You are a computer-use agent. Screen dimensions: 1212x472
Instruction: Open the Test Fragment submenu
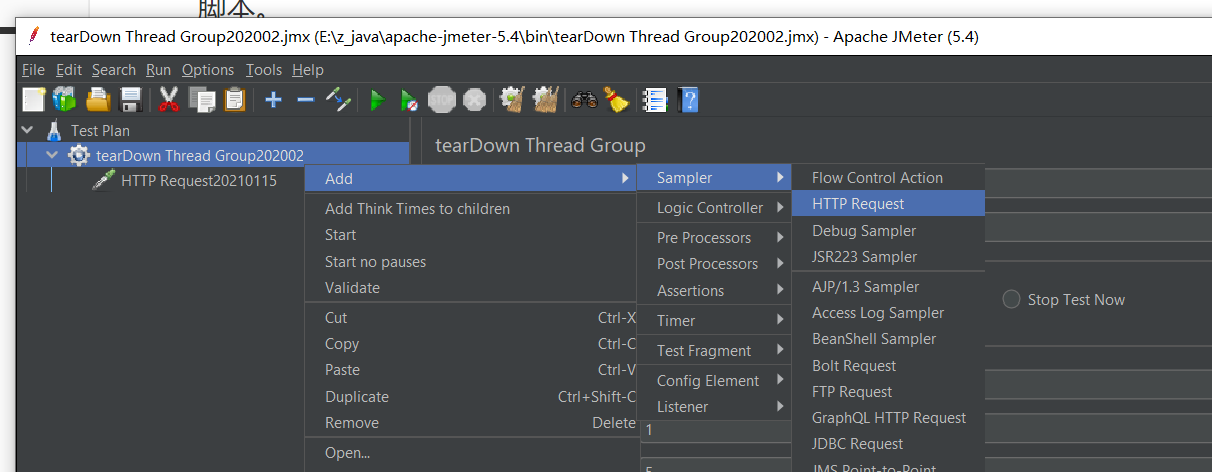click(713, 350)
